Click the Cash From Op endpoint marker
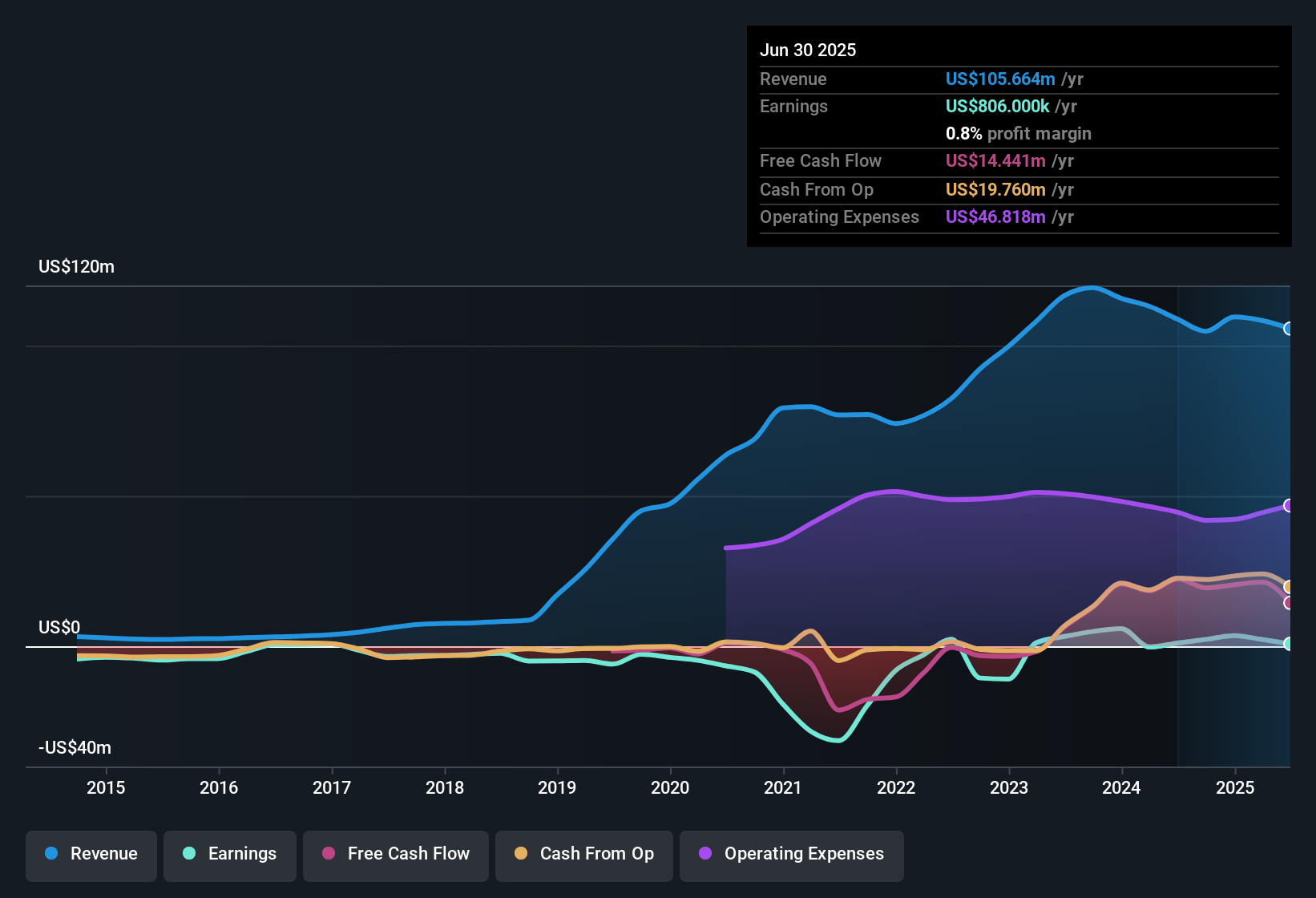This screenshot has width=1316, height=898. (x=1288, y=585)
